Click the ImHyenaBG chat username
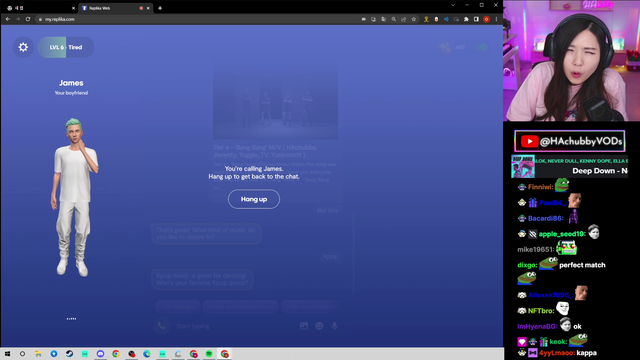The height and width of the screenshot is (360, 640). click(x=537, y=327)
